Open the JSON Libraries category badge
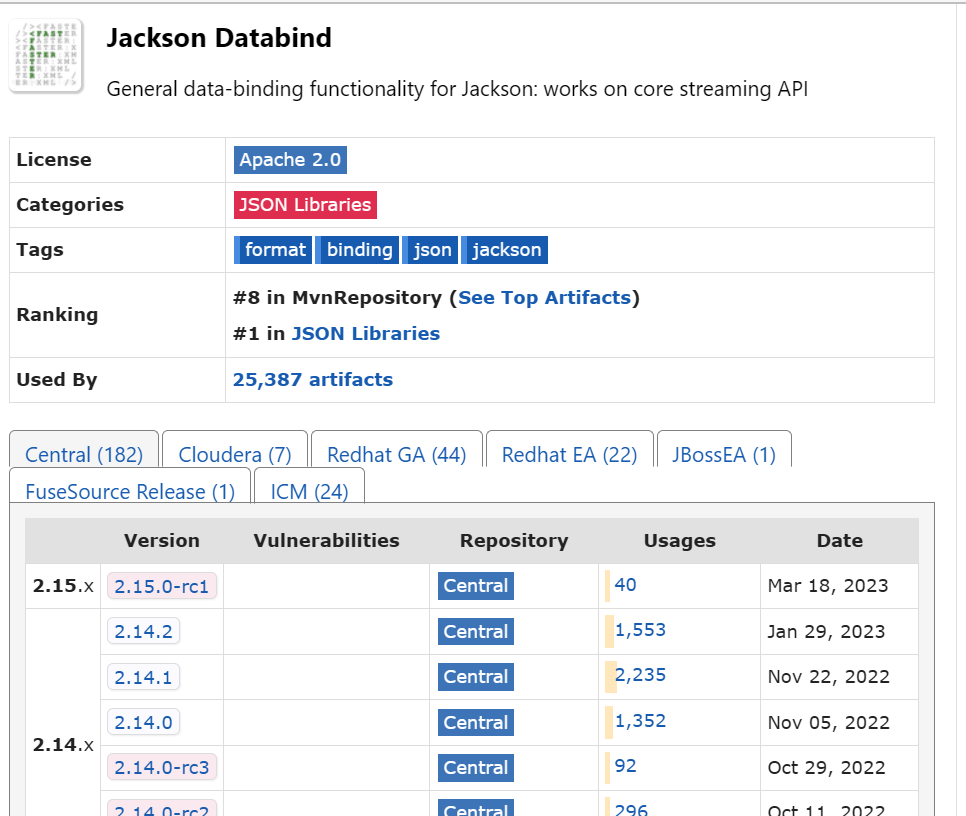 tap(305, 205)
